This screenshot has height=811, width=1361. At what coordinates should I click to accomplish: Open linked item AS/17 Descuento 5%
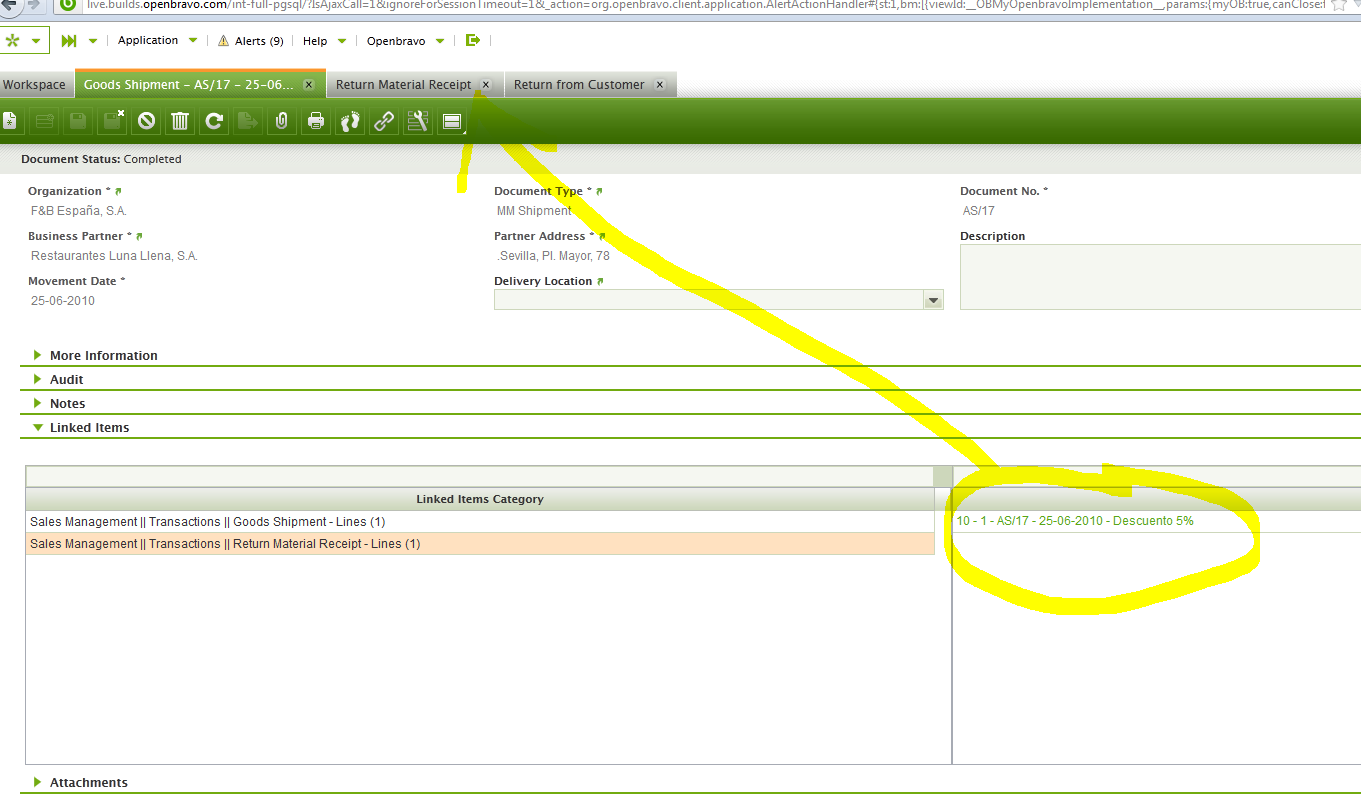pyautogui.click(x=1074, y=521)
